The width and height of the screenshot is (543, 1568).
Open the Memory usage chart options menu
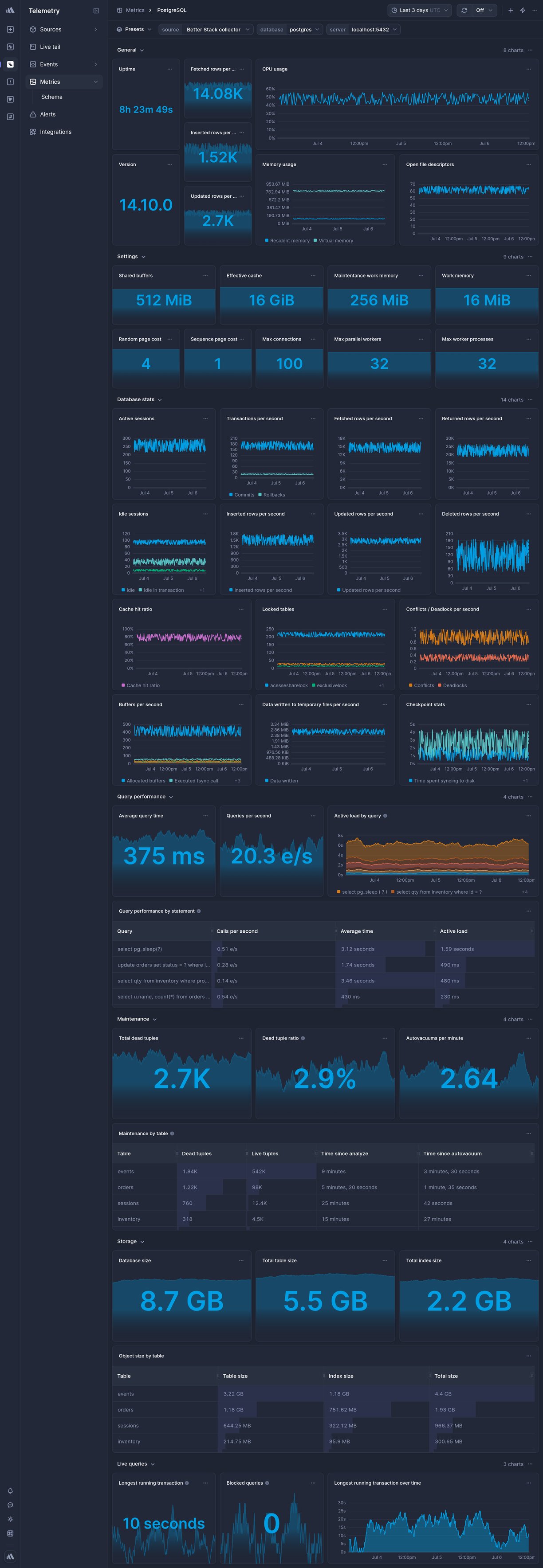point(385,164)
